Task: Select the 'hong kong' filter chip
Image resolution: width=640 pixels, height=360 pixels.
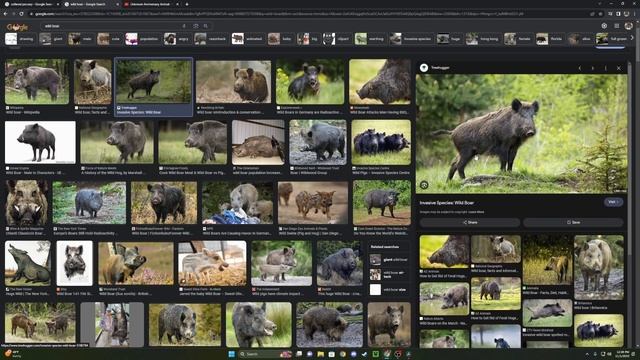Action: [483, 39]
